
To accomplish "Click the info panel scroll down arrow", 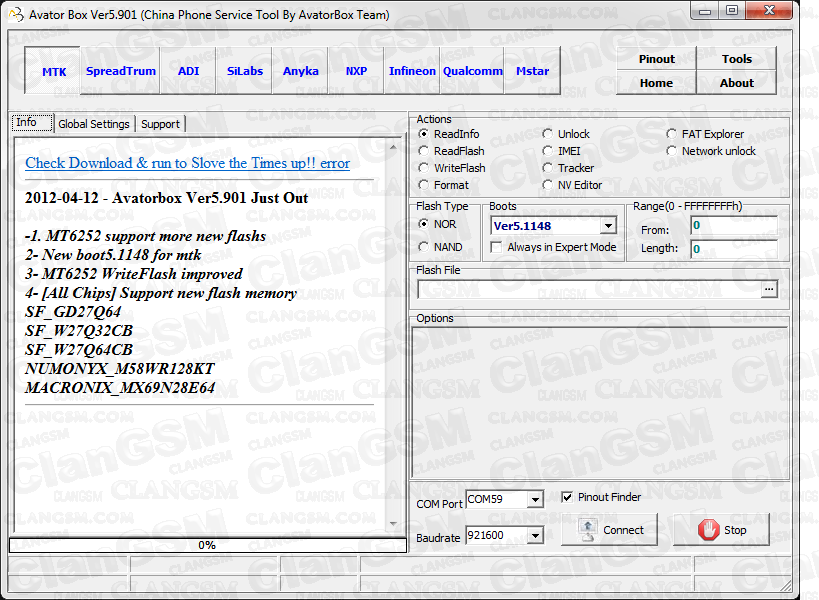I will (x=393, y=524).
